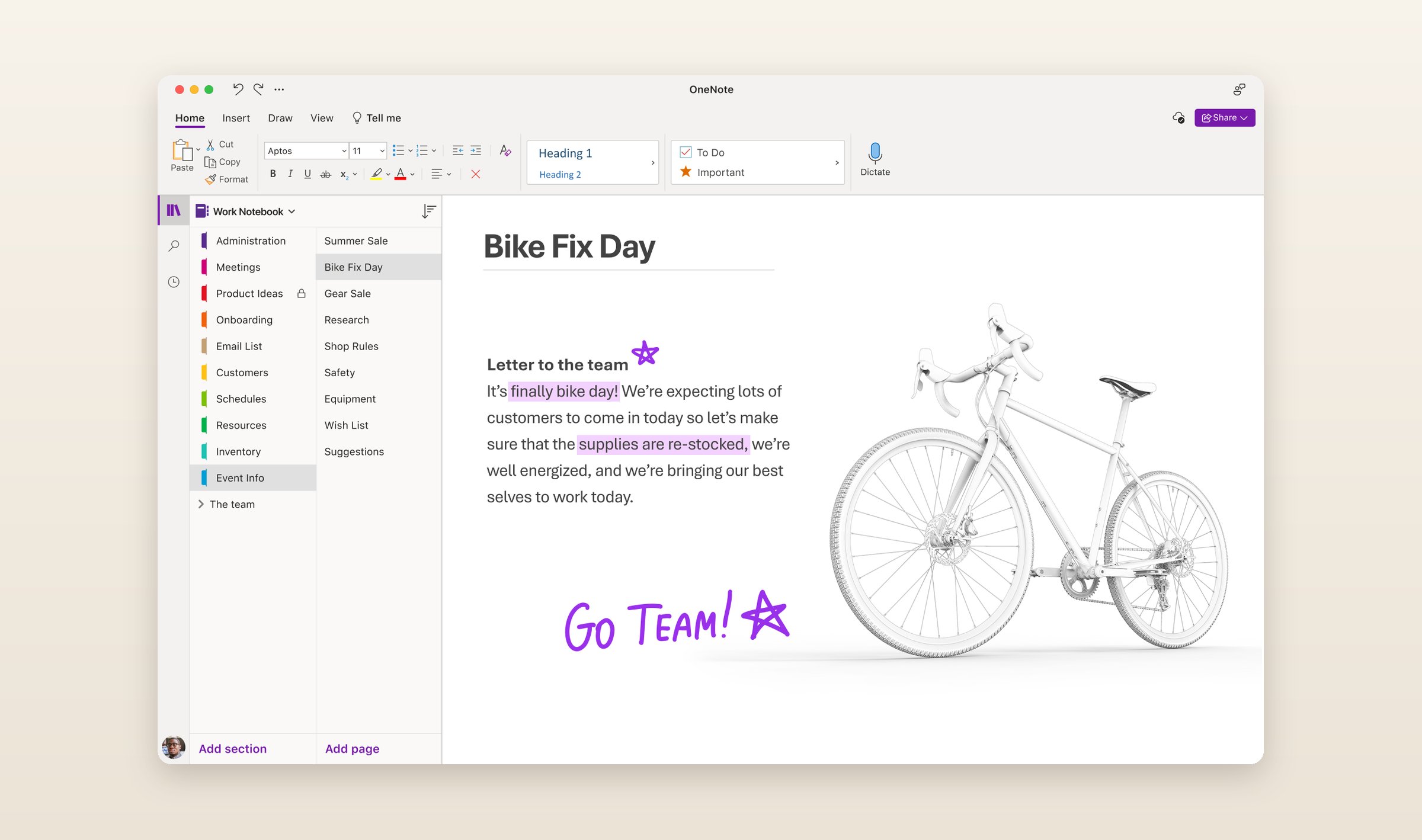Toggle Bold formatting
The image size is (1422, 840).
point(273,174)
